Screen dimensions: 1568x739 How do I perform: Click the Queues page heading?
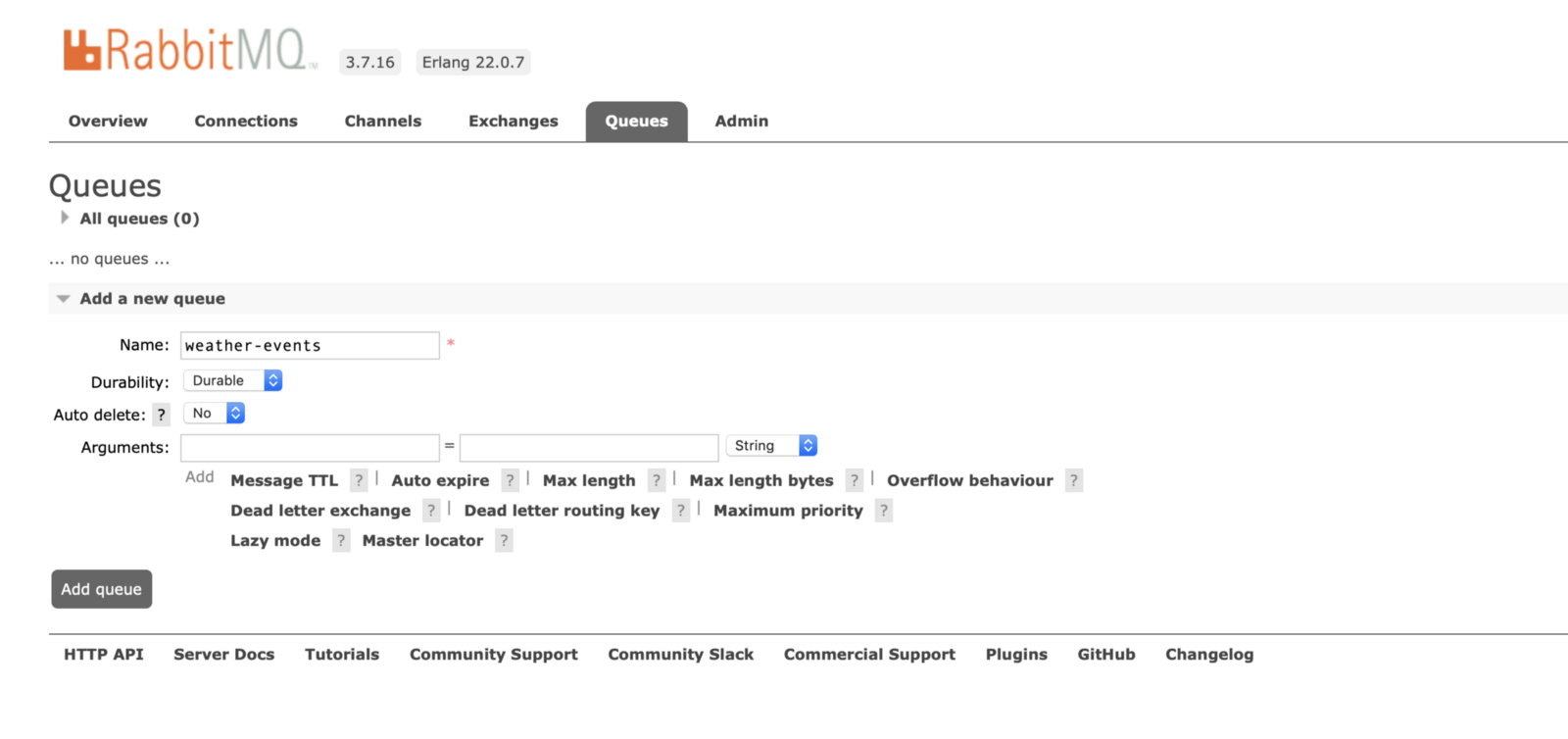point(105,185)
